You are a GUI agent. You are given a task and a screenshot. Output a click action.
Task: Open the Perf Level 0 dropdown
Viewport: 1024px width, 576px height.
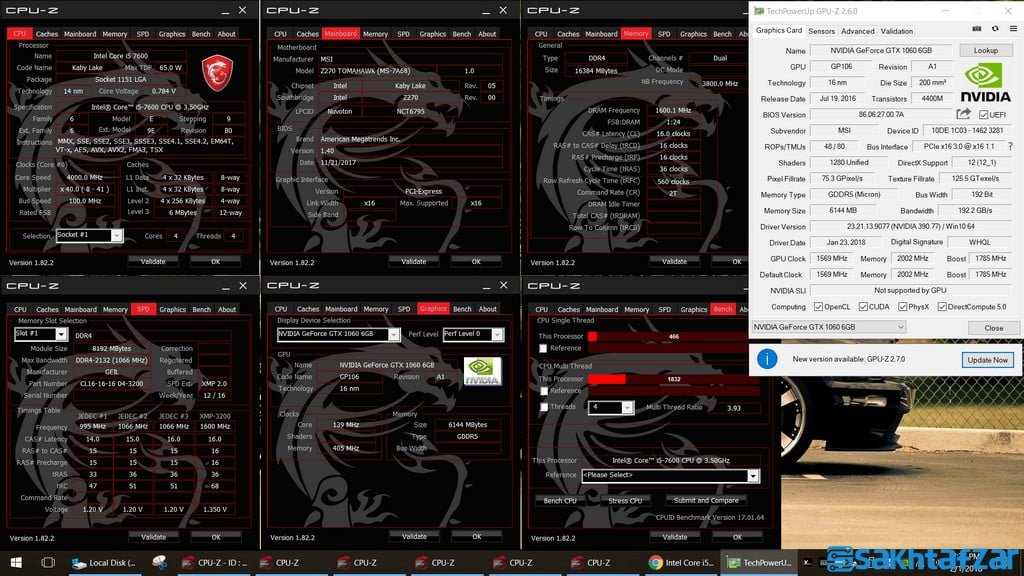pos(473,334)
